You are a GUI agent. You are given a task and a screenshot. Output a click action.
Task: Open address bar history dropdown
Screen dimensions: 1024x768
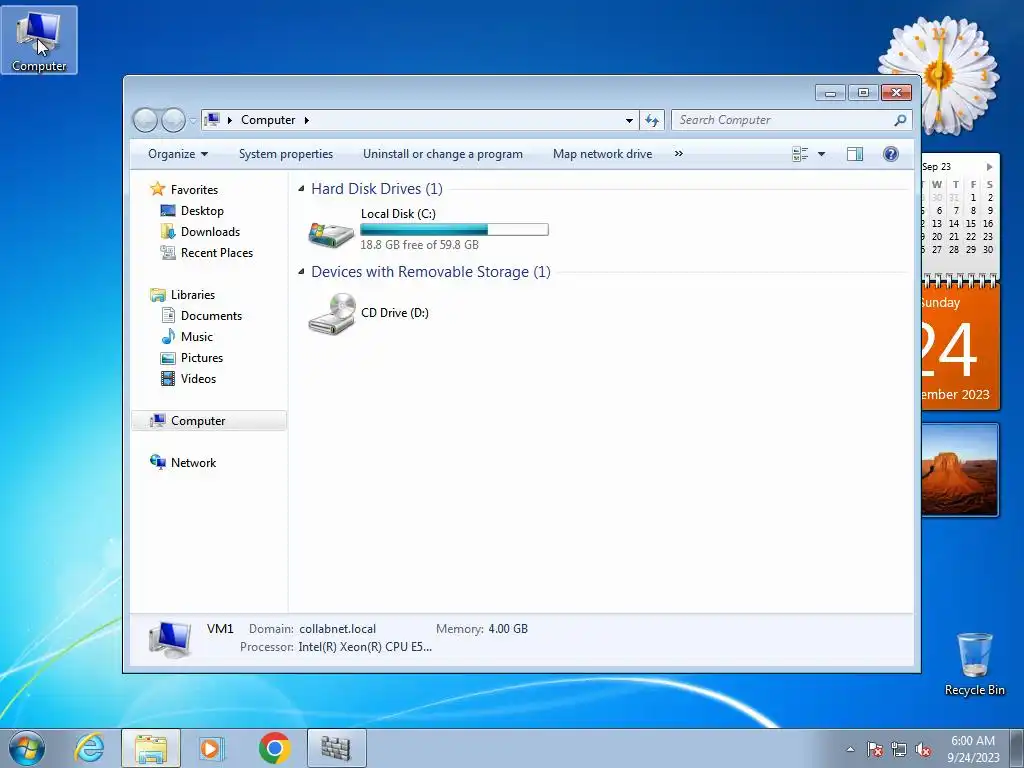click(629, 120)
